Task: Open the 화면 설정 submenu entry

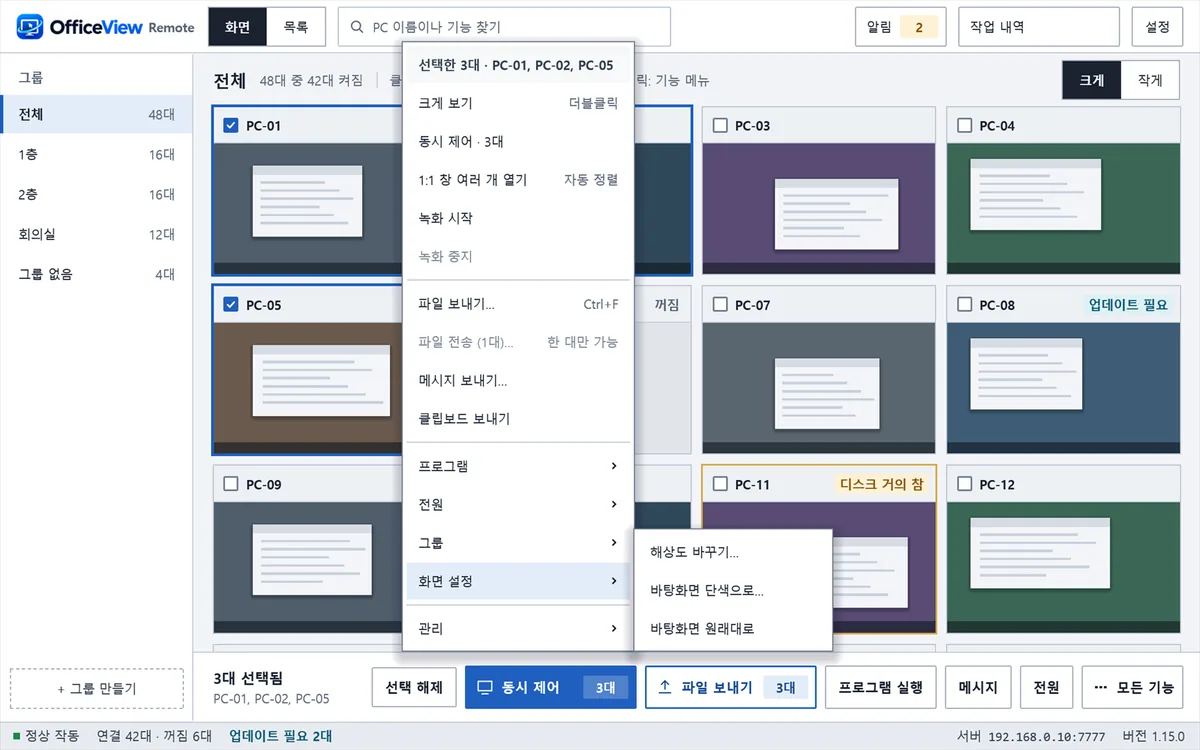Action: point(518,581)
